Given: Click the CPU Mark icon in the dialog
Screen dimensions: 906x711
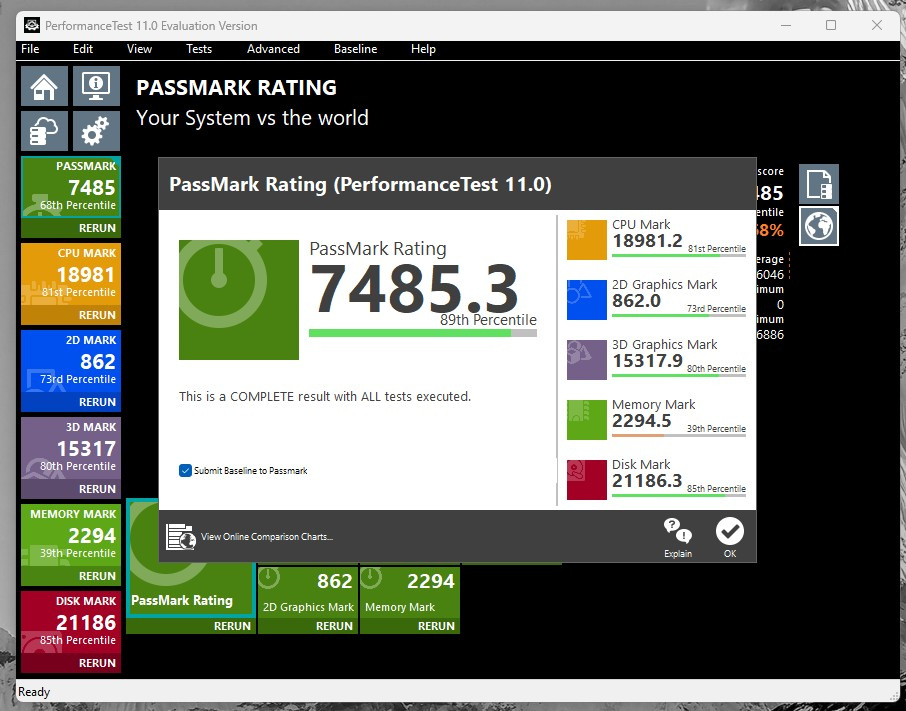Looking at the screenshot, I should coord(587,240).
